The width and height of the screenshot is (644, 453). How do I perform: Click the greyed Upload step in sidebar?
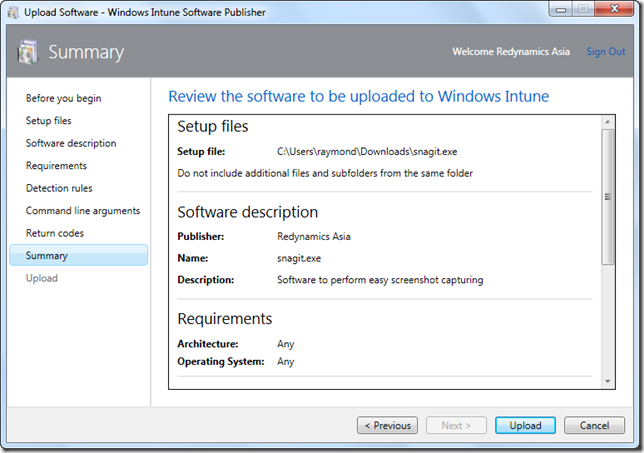click(41, 278)
